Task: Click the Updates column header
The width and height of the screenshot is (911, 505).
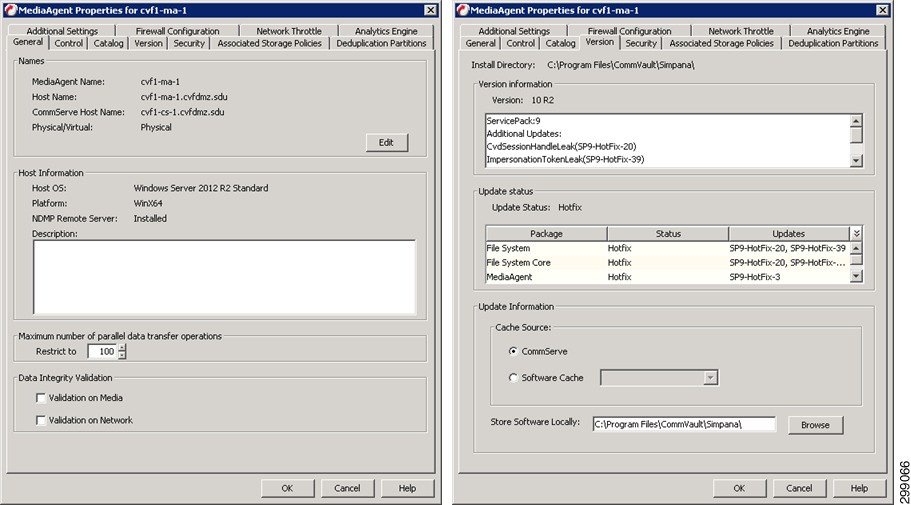Action: [x=788, y=234]
